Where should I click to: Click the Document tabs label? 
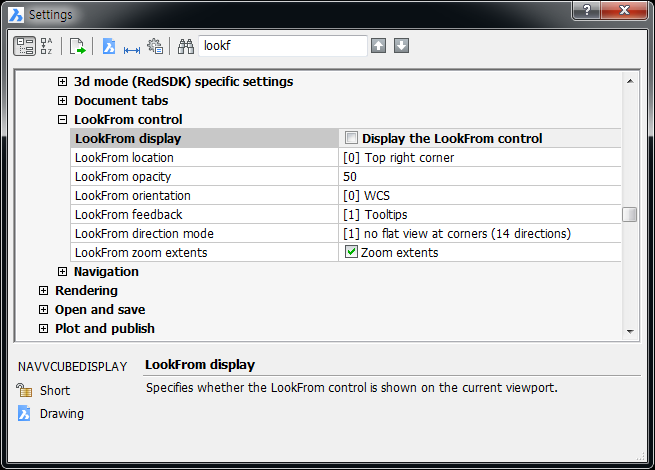click(121, 100)
